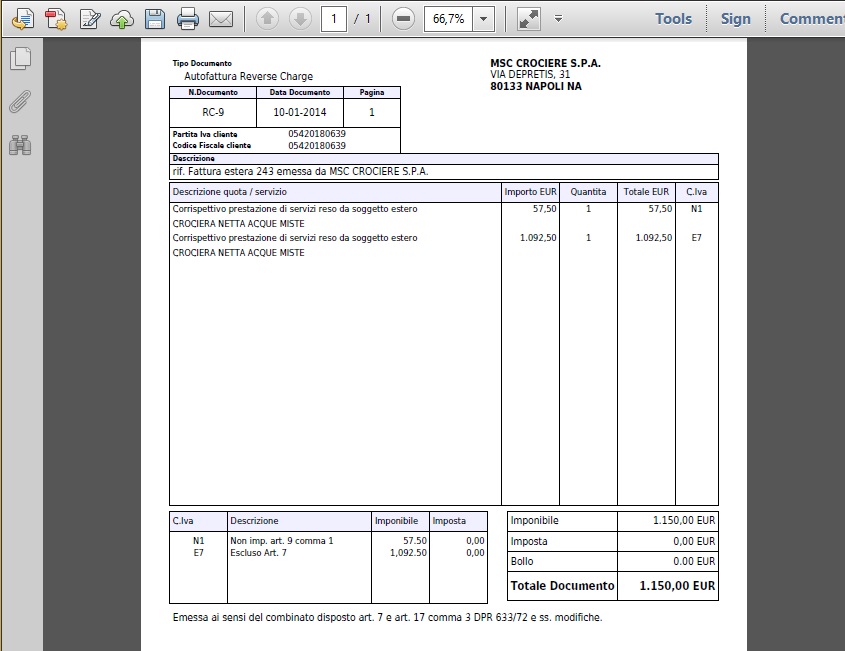Go to previous page up arrow
This screenshot has width=845, height=651.
(x=267, y=19)
